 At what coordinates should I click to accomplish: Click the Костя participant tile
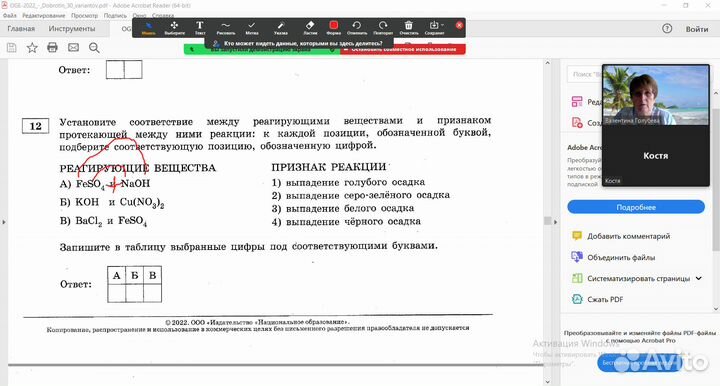[x=656, y=155]
